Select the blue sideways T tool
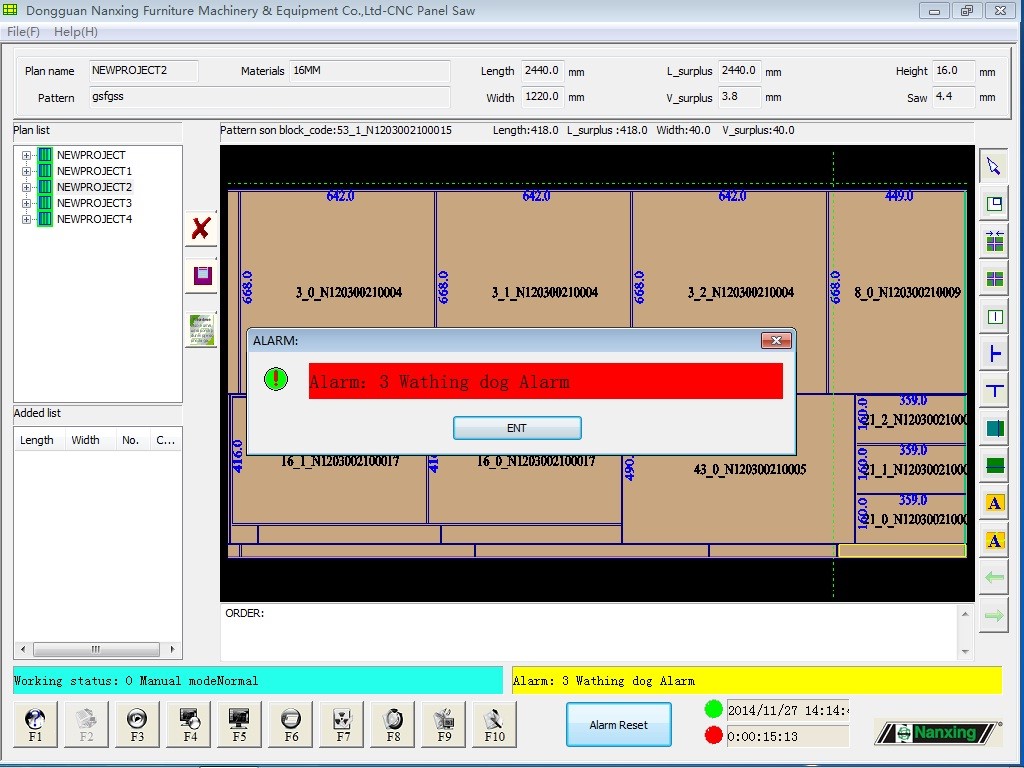1024x768 pixels. click(994, 354)
